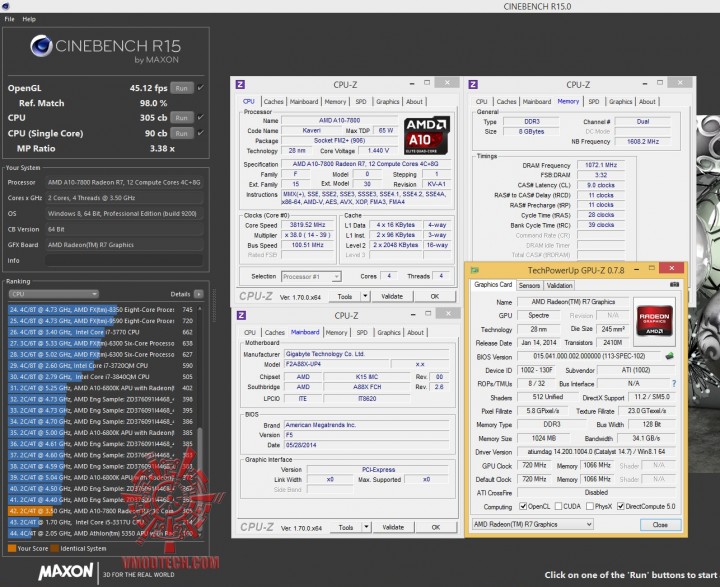
Task: Open Graphics tab in Memory CPU-Z window
Action: (620, 102)
